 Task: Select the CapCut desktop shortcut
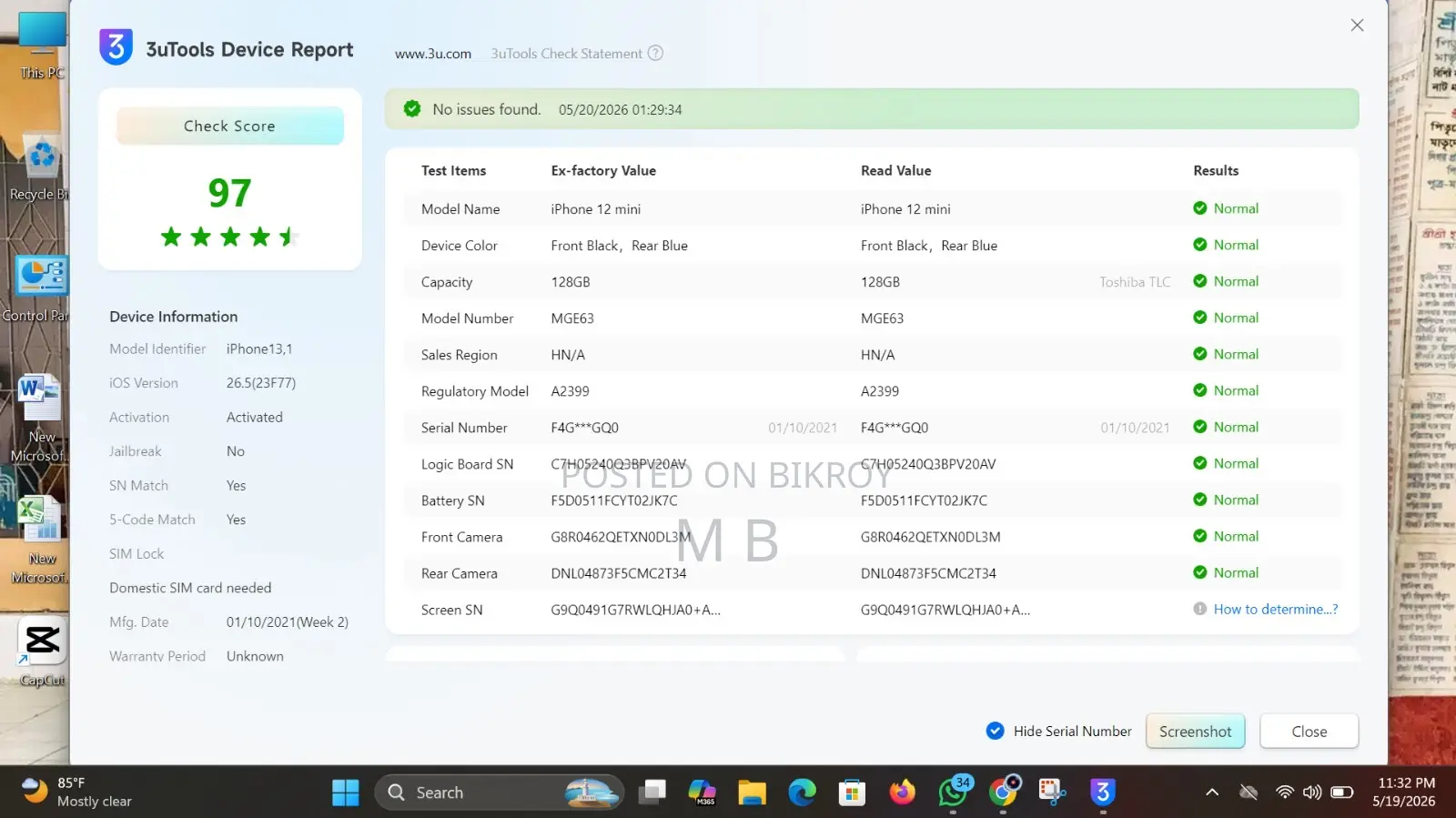(x=42, y=652)
